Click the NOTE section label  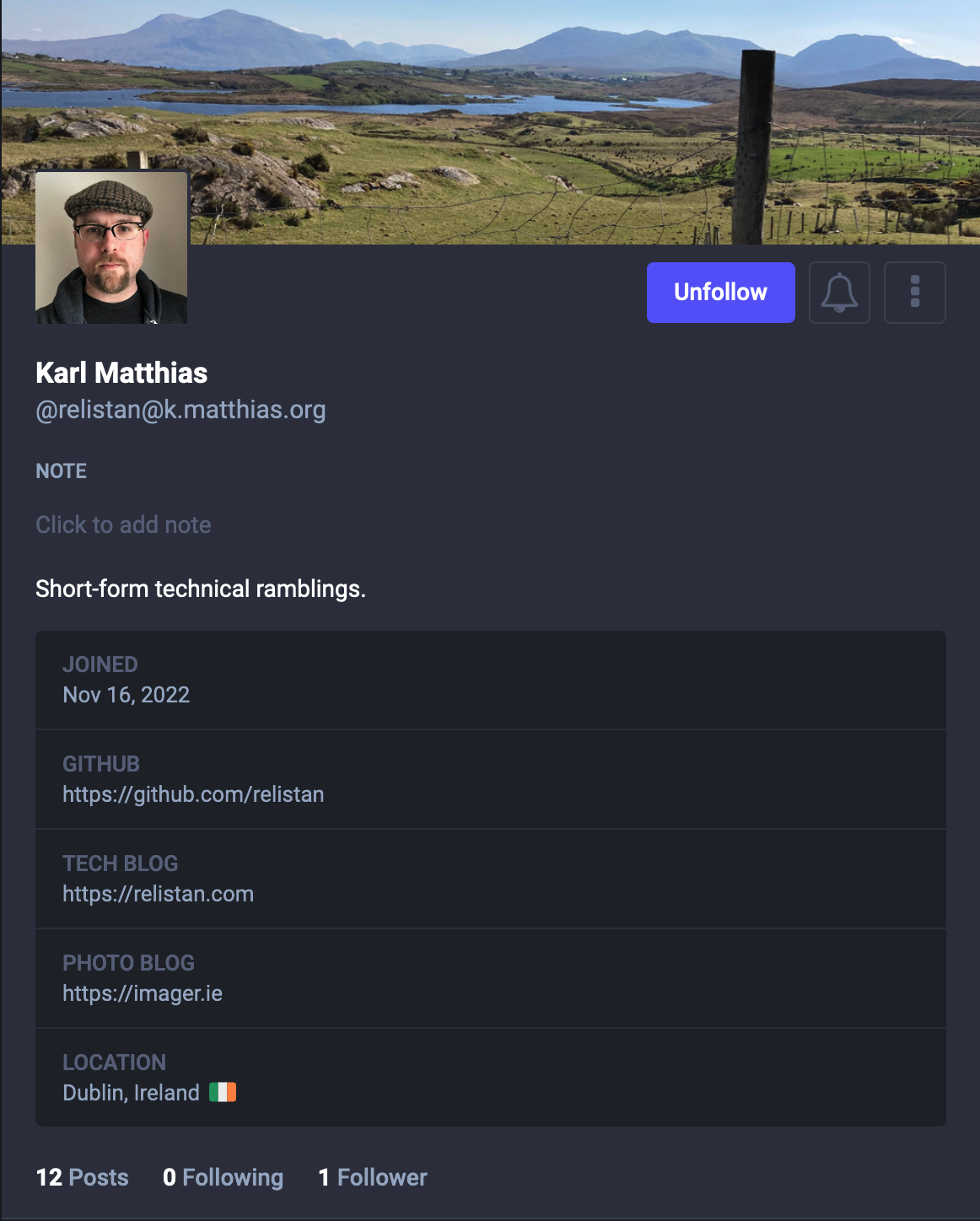pos(61,471)
